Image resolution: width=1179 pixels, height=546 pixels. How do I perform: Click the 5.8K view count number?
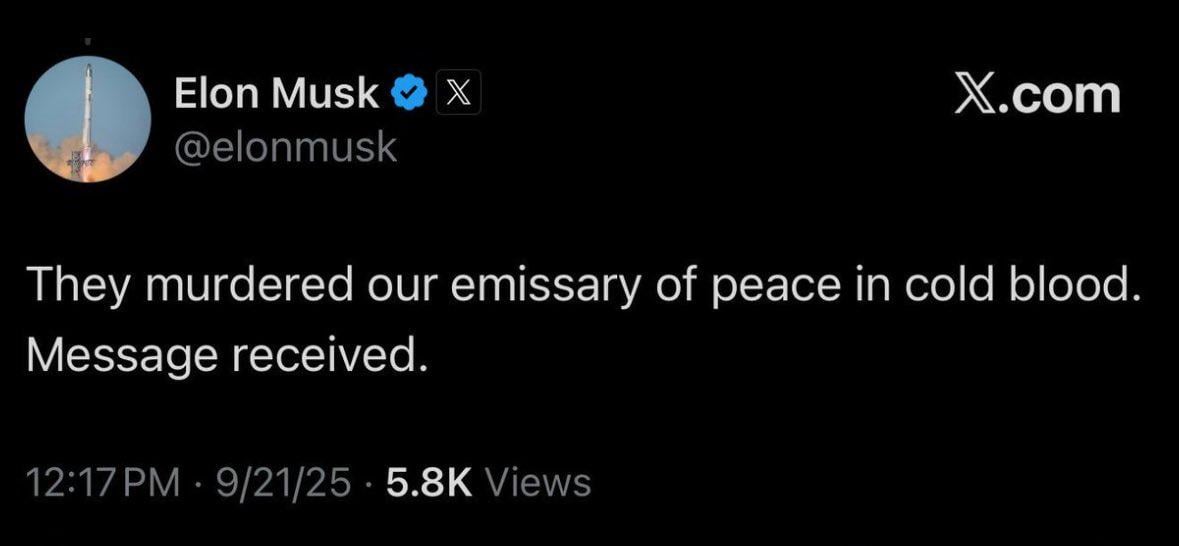point(428,483)
